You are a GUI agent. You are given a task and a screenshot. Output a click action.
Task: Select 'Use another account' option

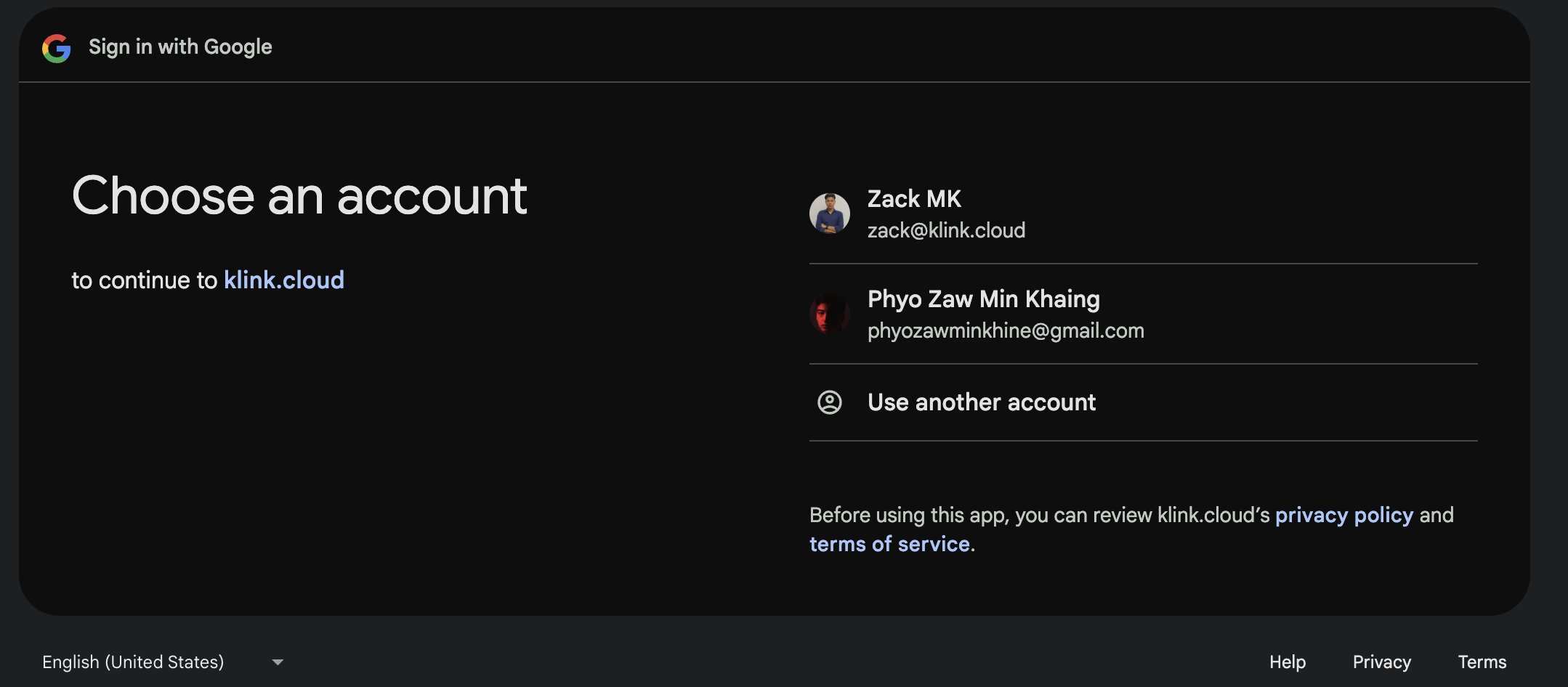click(981, 402)
